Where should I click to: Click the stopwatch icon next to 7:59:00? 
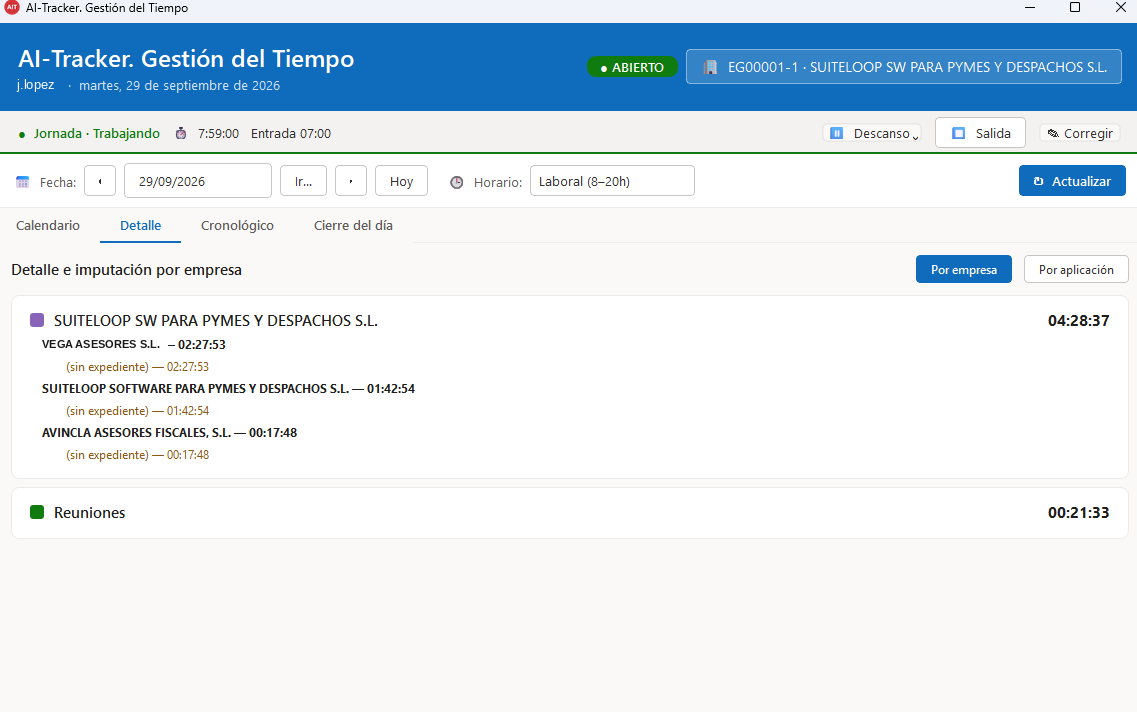click(181, 133)
